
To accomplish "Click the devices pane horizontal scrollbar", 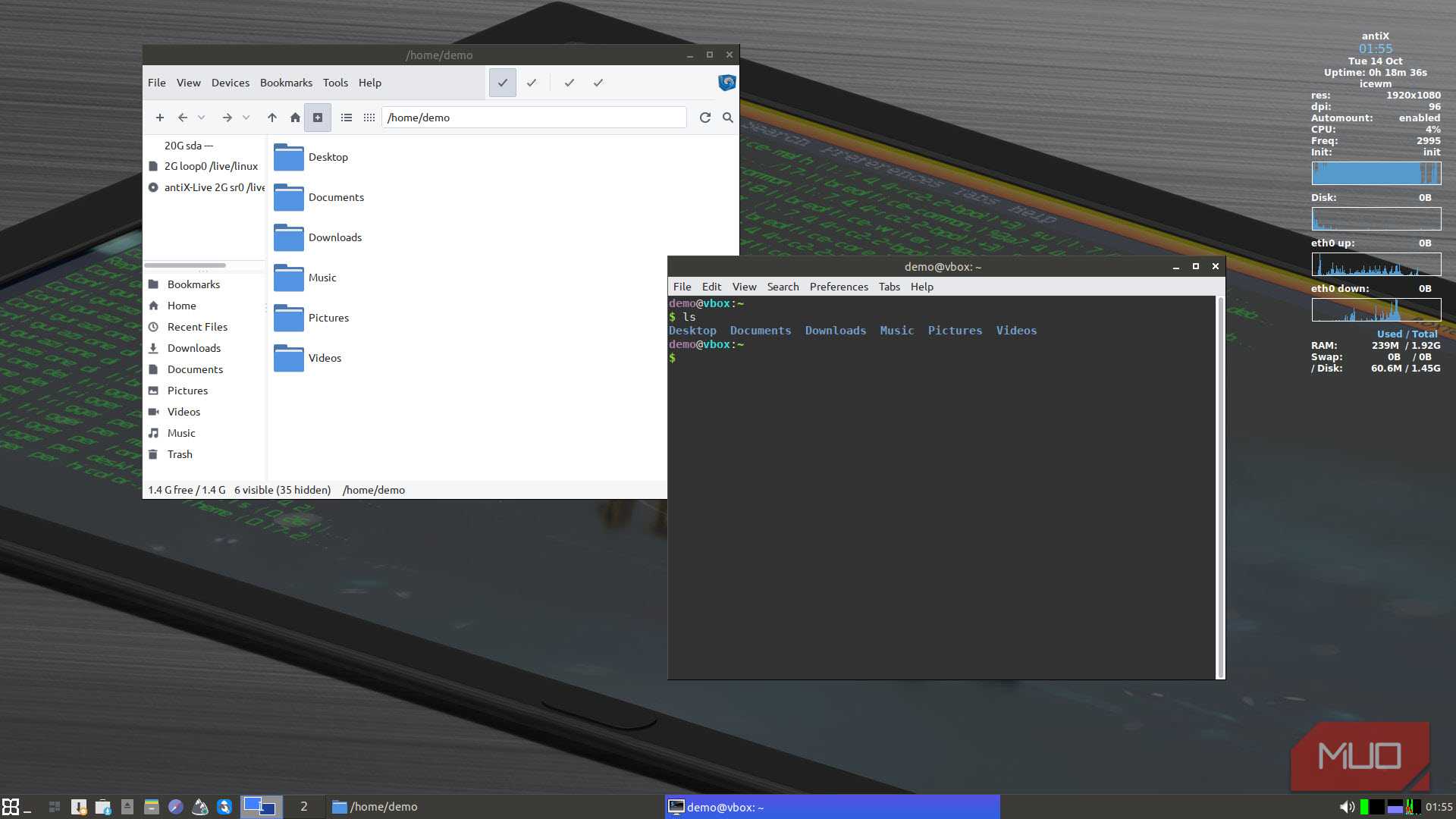I will 185,265.
